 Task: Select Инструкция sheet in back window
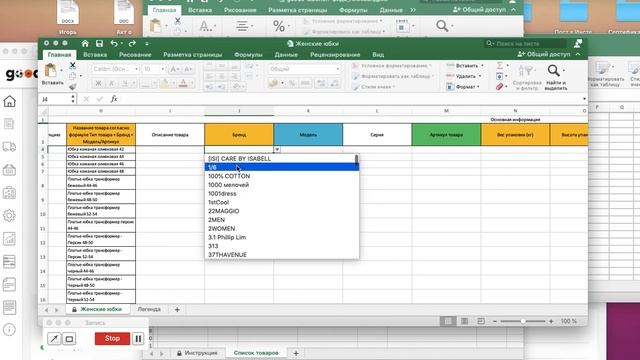point(198,353)
